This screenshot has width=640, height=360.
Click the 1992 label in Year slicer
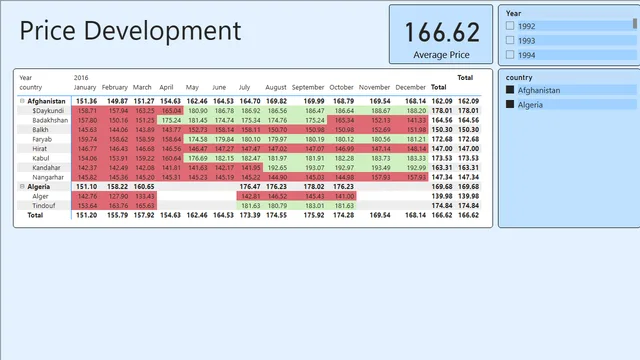coord(527,26)
